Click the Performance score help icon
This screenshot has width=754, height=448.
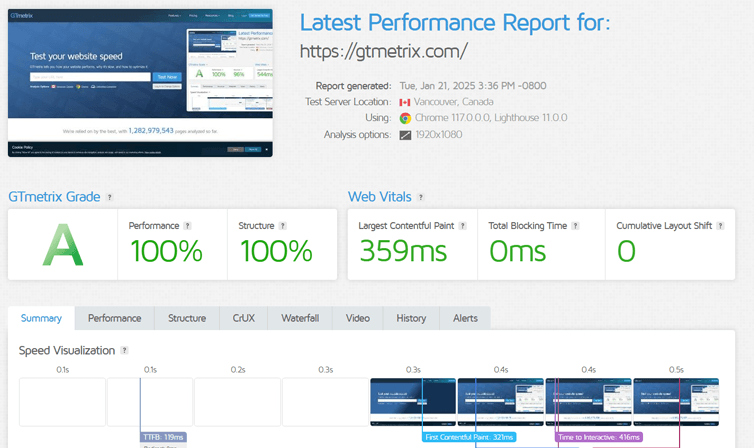coord(187,226)
